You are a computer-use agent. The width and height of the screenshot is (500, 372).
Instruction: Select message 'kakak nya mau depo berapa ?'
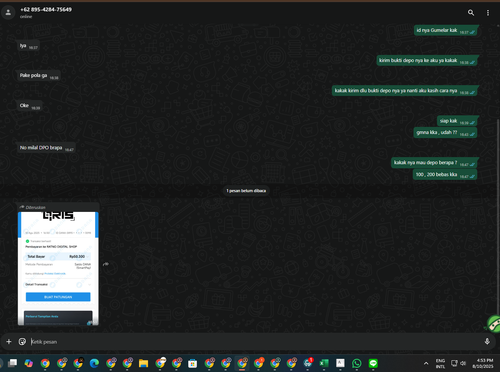pos(435,163)
